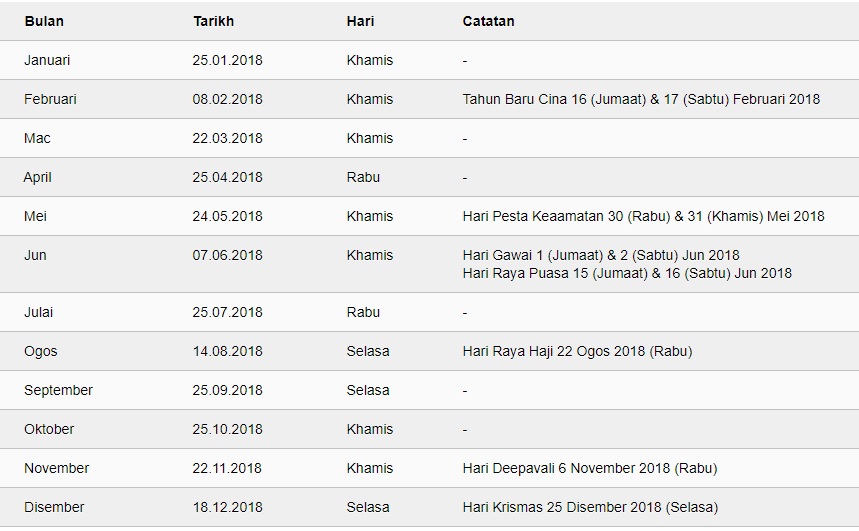This screenshot has height=531, width=859.
Task: Select the Rabu day in April row
Action: click(363, 178)
